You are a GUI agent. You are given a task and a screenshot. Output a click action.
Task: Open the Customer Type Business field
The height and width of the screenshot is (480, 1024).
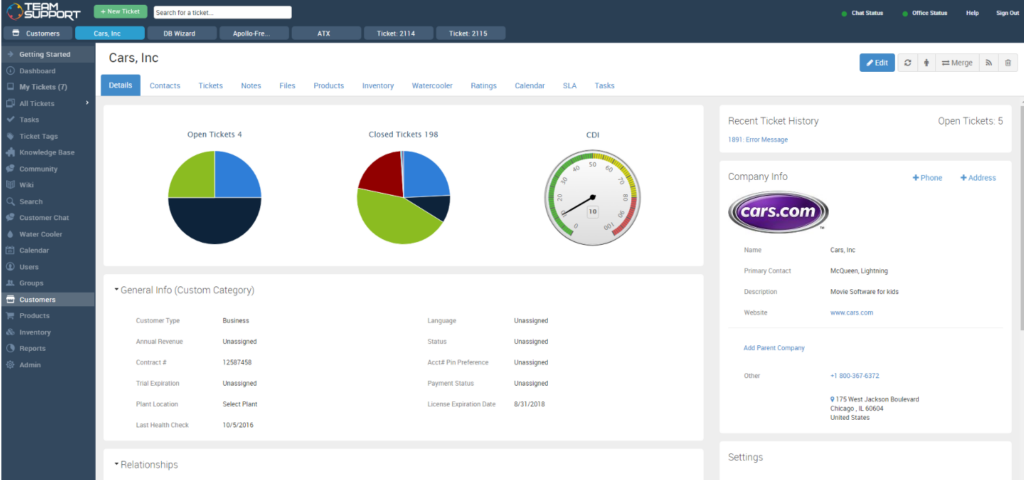(236, 321)
